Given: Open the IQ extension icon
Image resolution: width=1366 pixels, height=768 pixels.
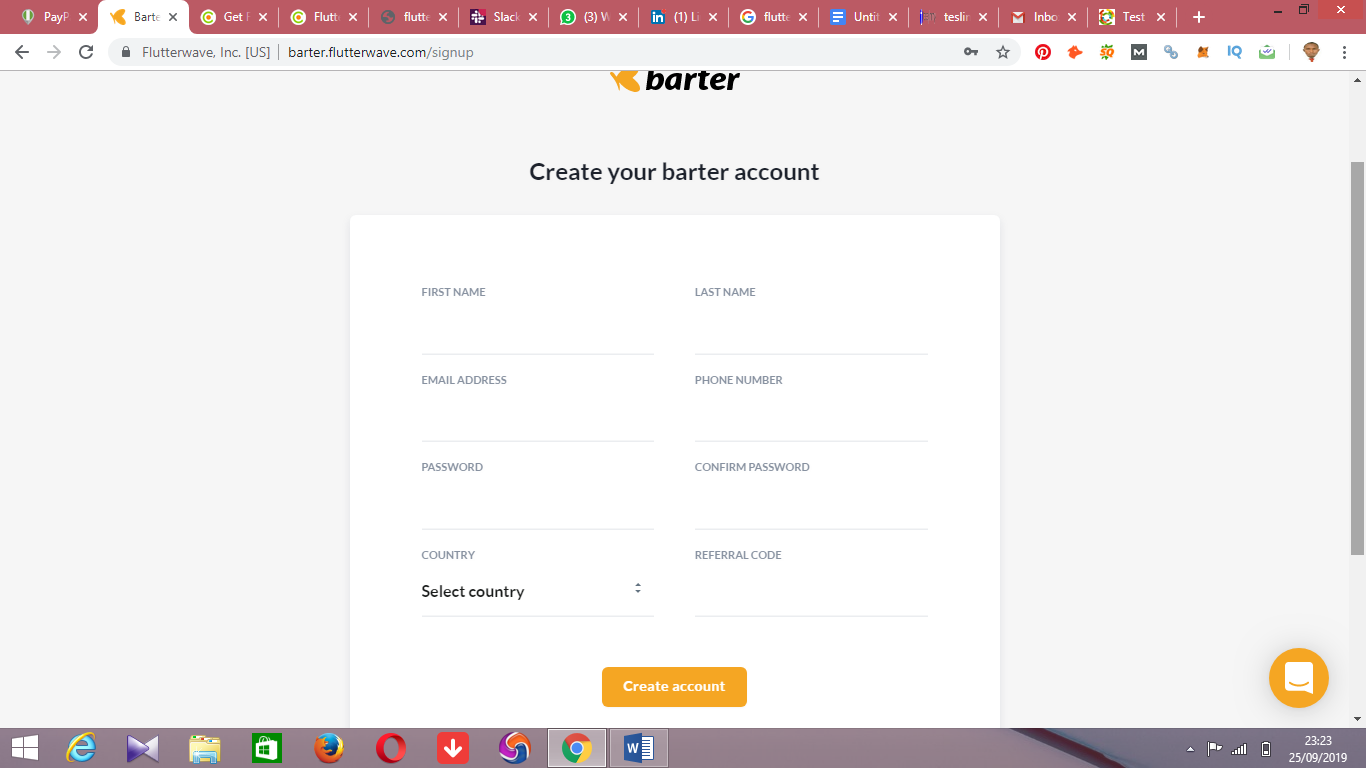Looking at the screenshot, I should coord(1235,52).
